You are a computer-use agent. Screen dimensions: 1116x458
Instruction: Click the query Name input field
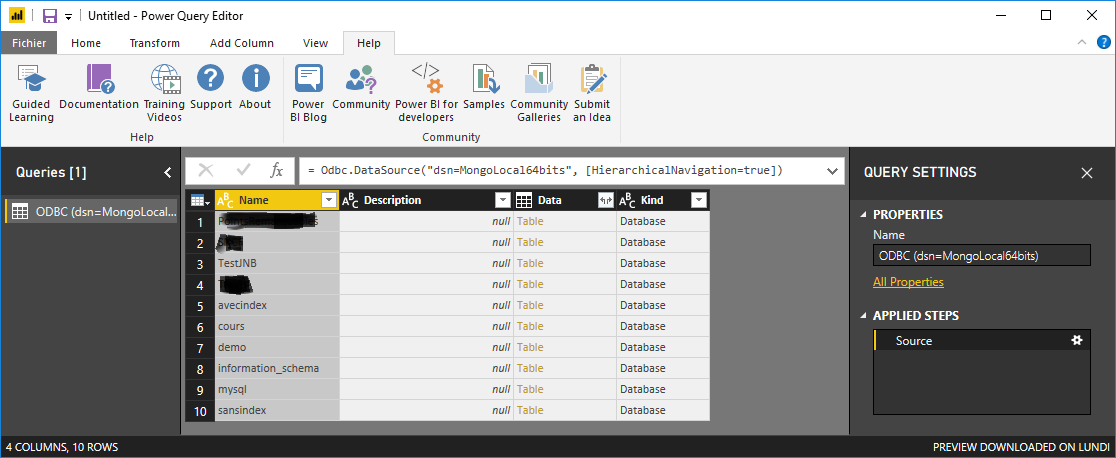[x=981, y=255]
